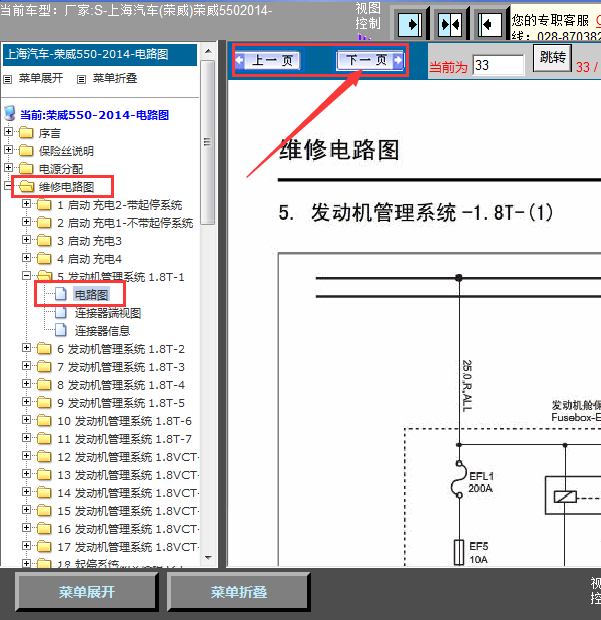Click the 连接器信息 page icon
Image resolution: width=601 pixels, height=620 pixels.
(60, 330)
